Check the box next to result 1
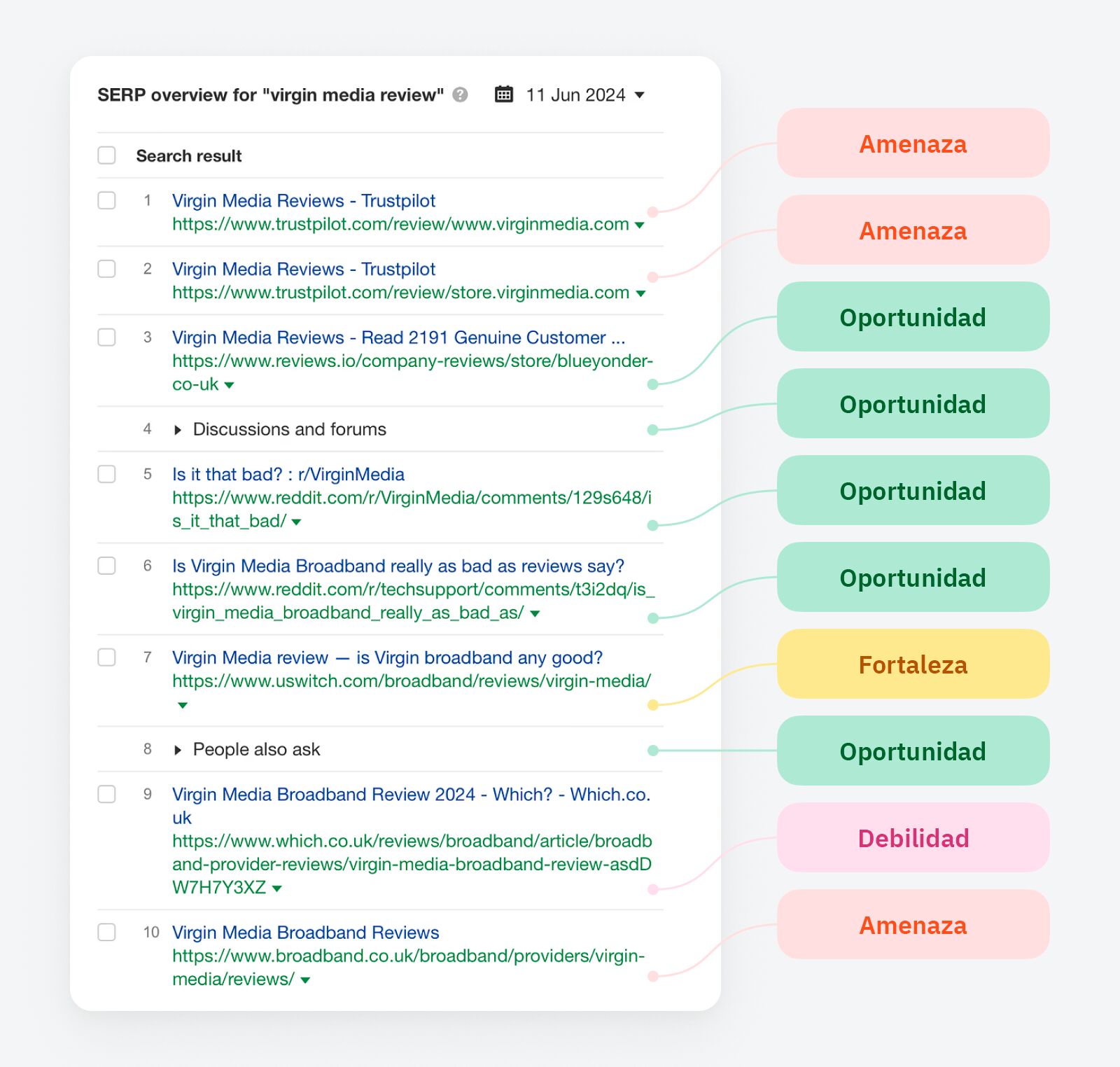 106,201
